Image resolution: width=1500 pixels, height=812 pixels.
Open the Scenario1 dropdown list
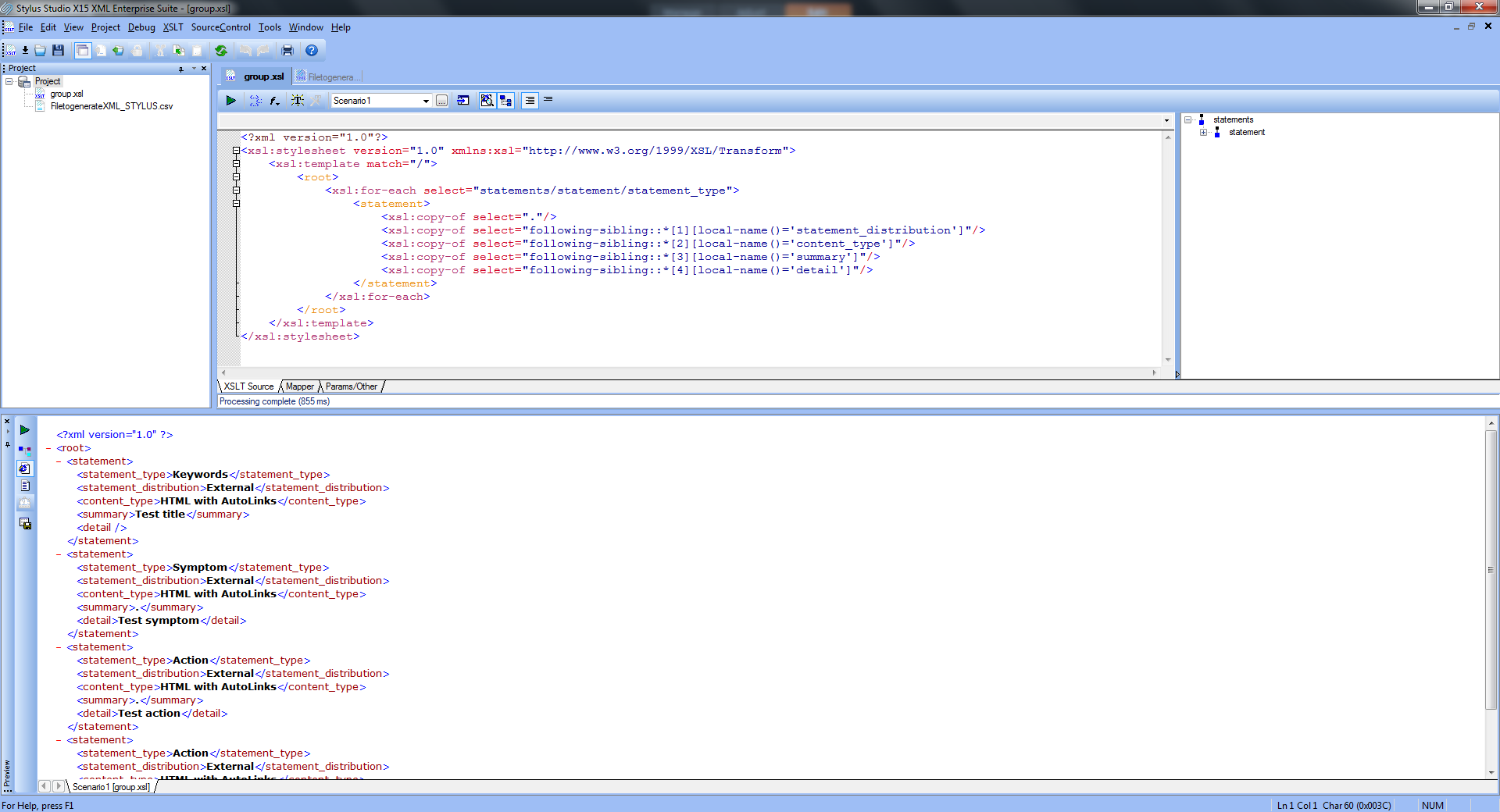click(x=426, y=101)
